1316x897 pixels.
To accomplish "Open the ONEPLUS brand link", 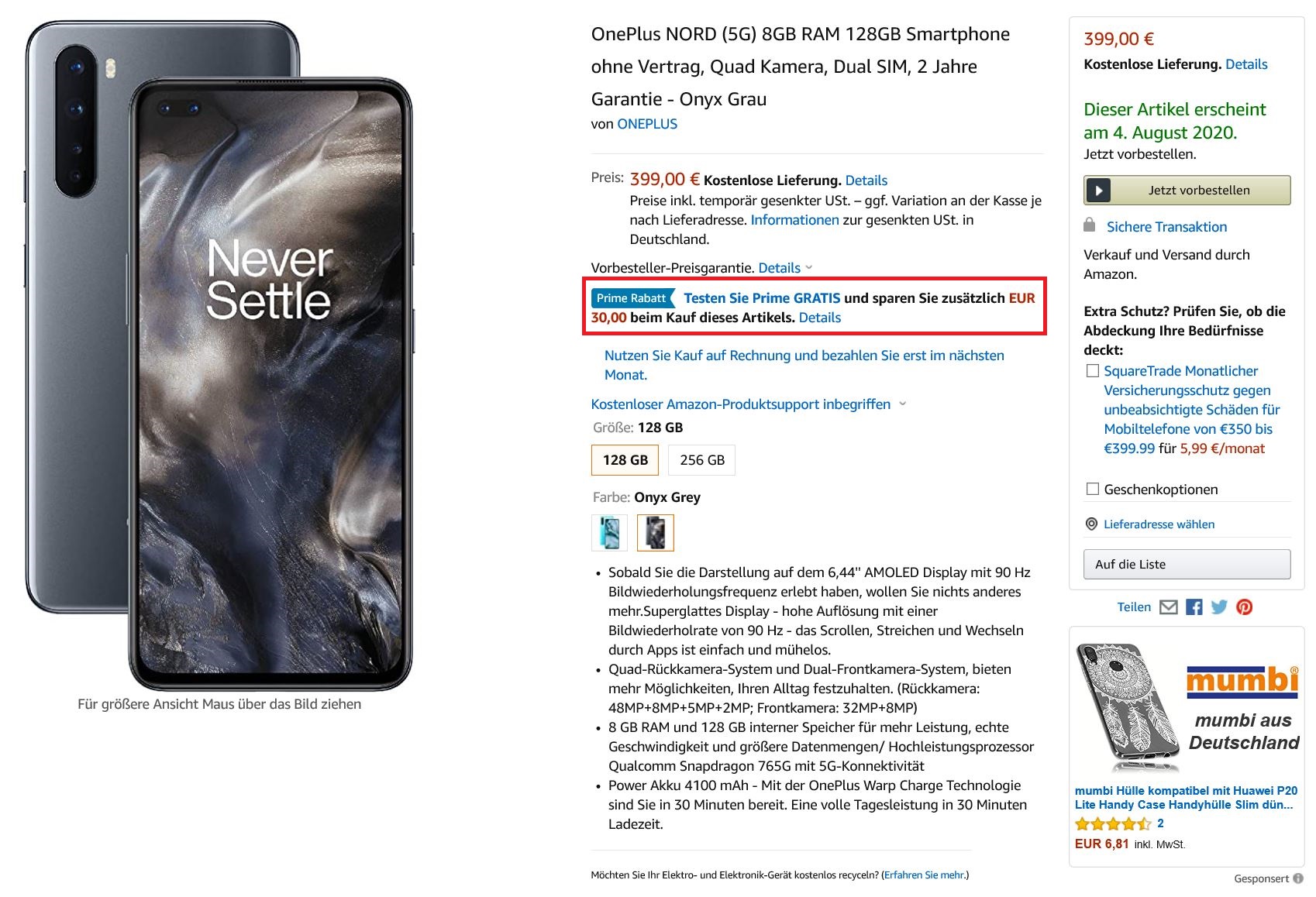I will click(x=647, y=124).
